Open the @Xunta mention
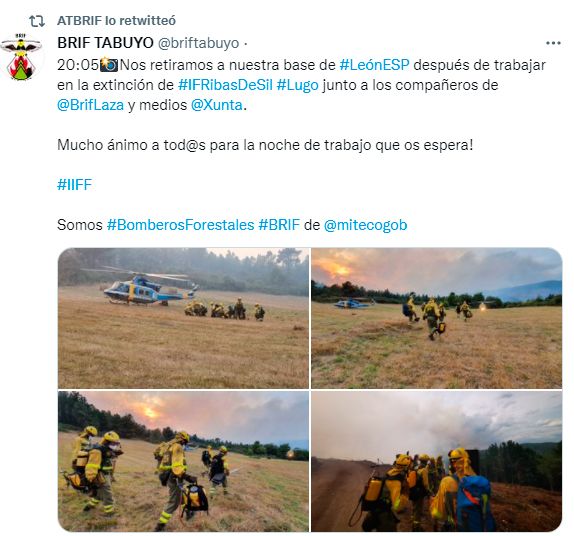The image size is (574, 536). click(217, 105)
